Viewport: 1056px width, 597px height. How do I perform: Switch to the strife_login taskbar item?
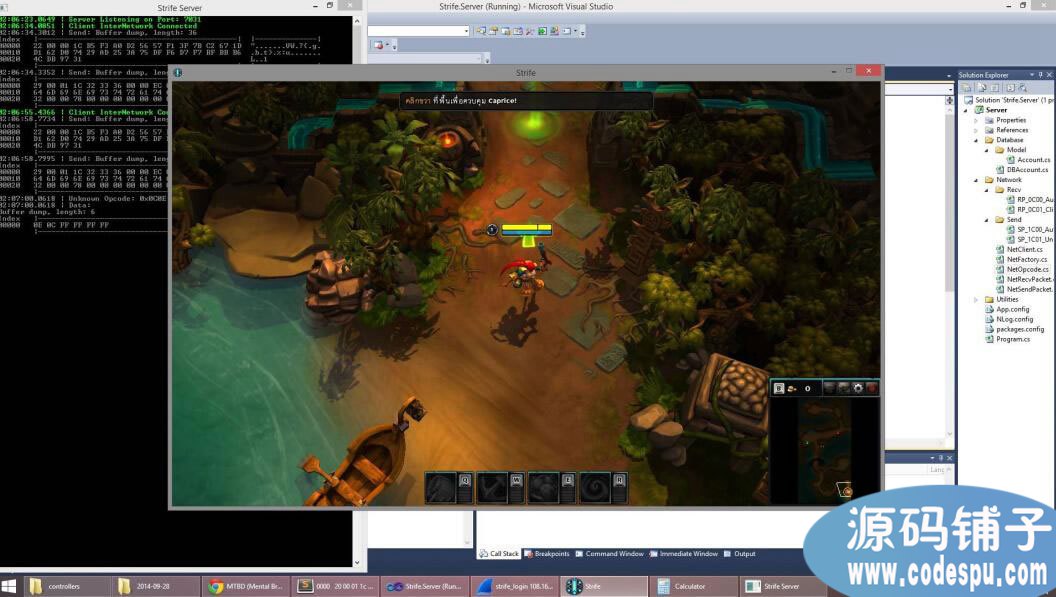515,586
